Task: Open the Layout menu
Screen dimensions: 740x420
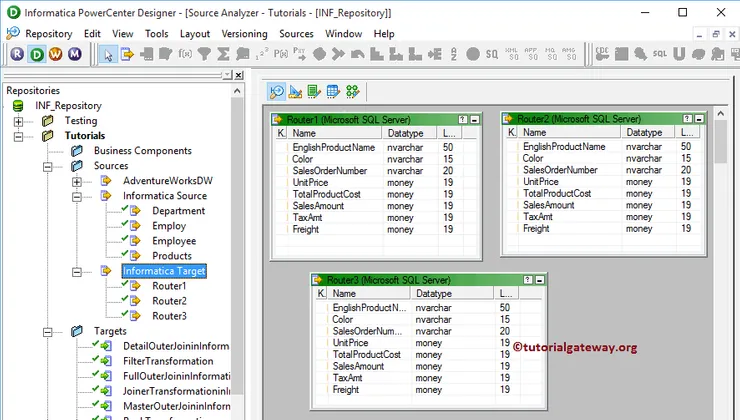Action: pyautogui.click(x=195, y=34)
